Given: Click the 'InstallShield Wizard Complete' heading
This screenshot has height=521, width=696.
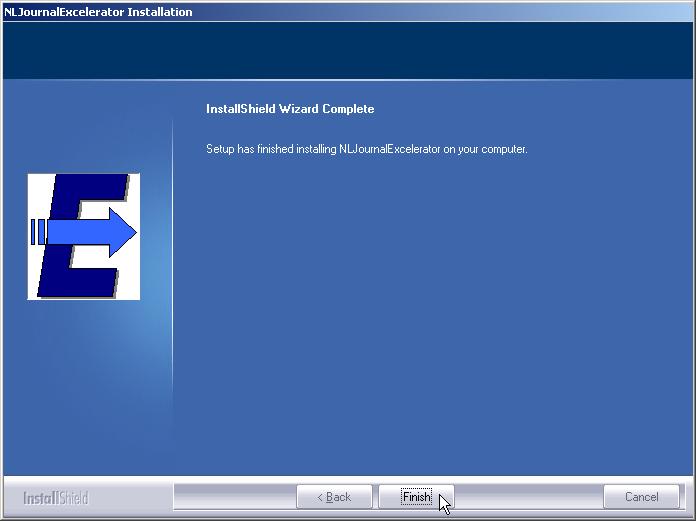Looking at the screenshot, I should (290, 109).
